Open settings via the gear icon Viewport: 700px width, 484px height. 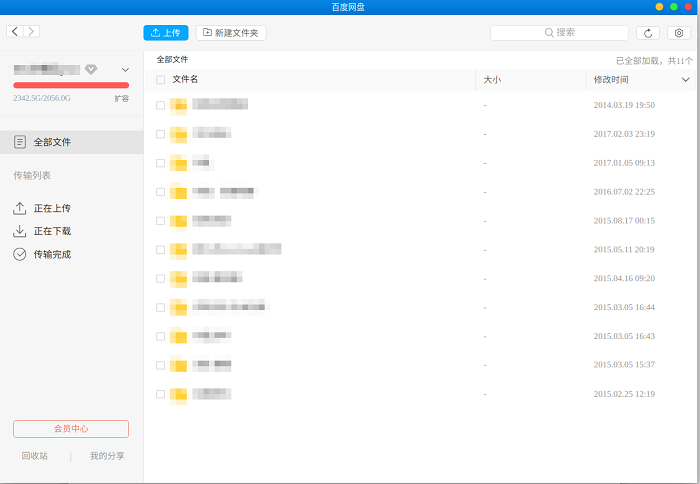[x=679, y=33]
